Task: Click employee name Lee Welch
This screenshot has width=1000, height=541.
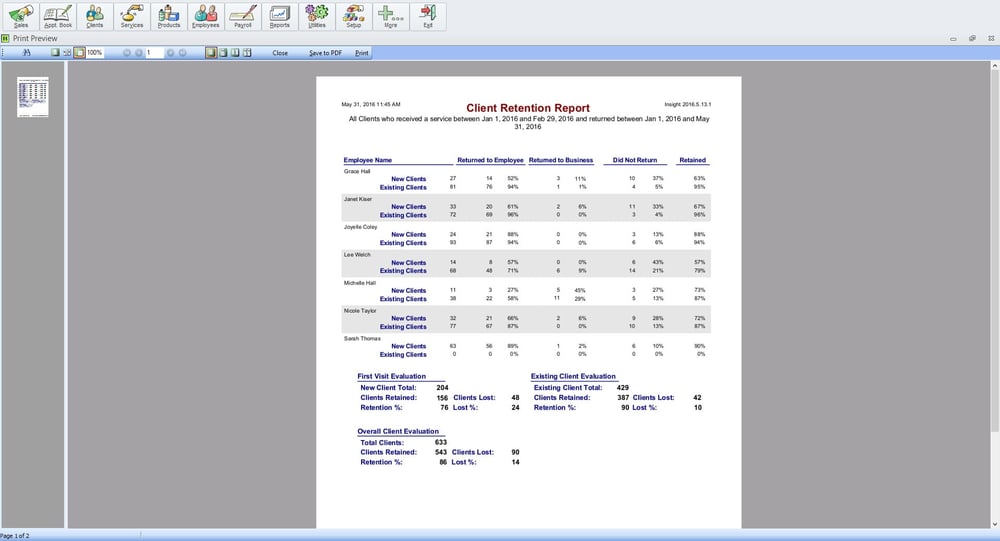Action: pos(357,255)
